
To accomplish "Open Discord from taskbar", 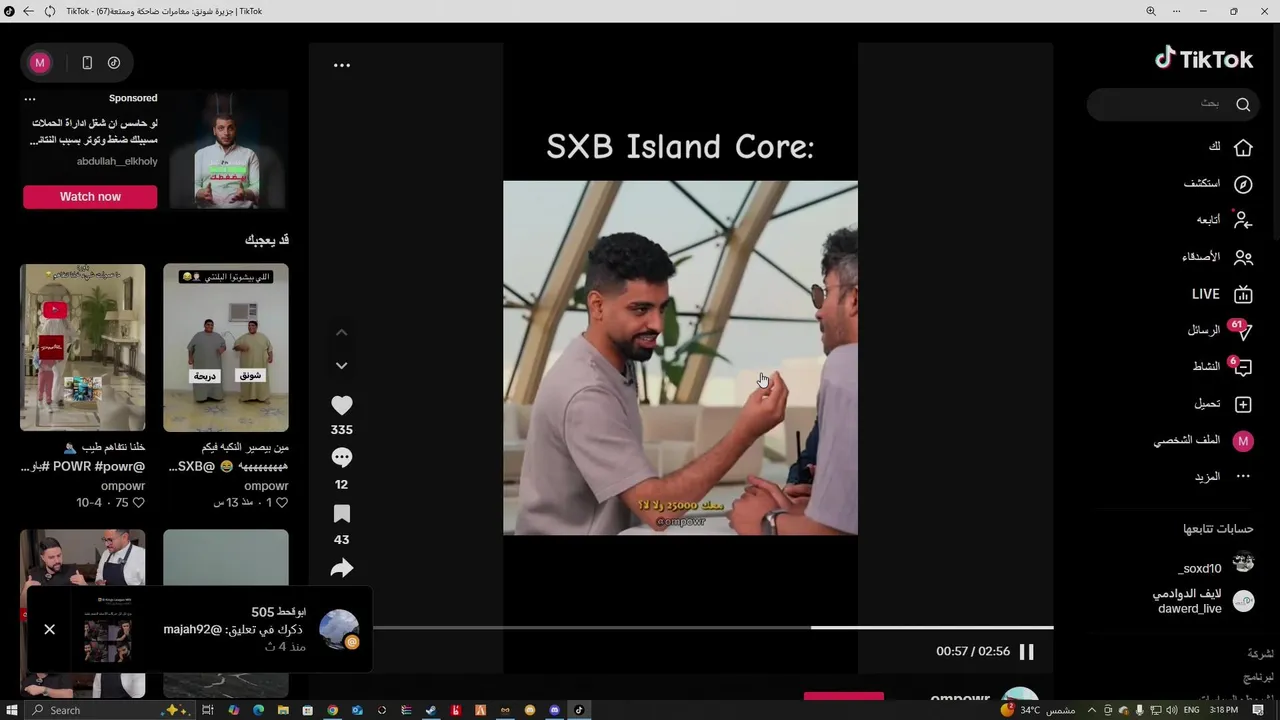I will (554, 710).
